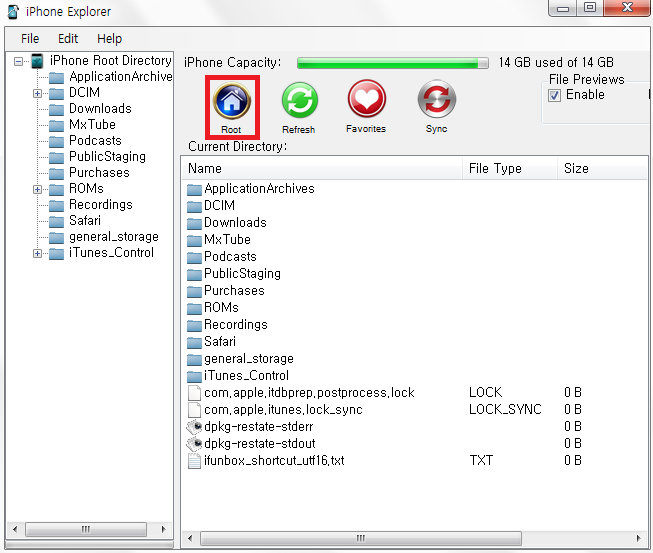Select Recordings row in file list

(x=414, y=324)
